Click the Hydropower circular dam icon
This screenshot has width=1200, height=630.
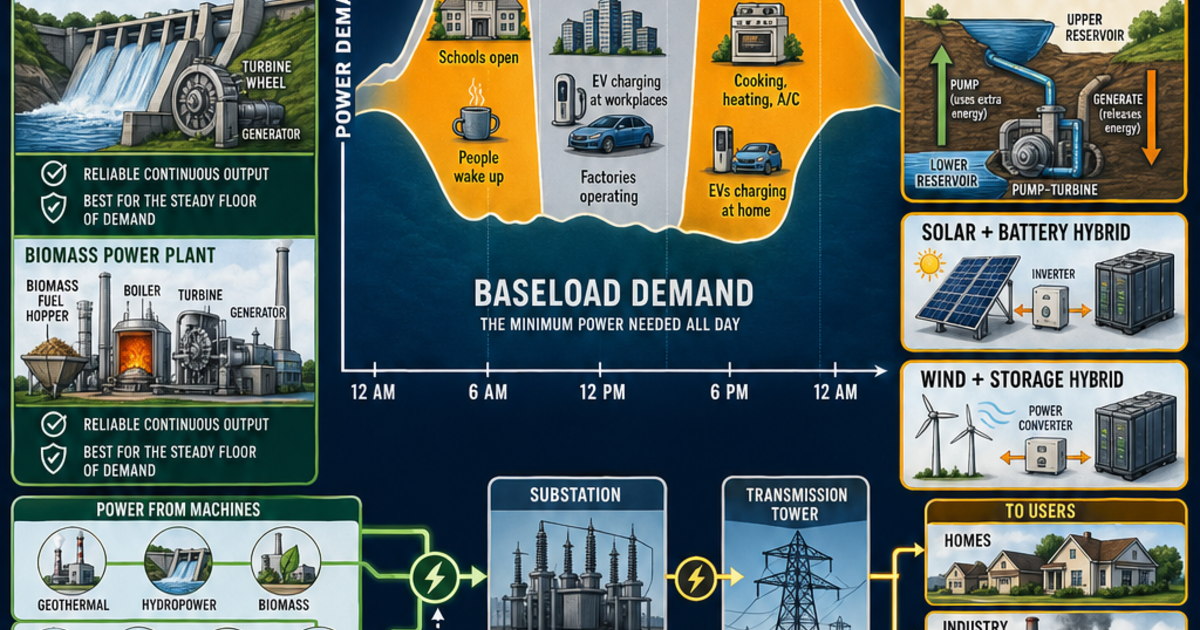click(178, 561)
